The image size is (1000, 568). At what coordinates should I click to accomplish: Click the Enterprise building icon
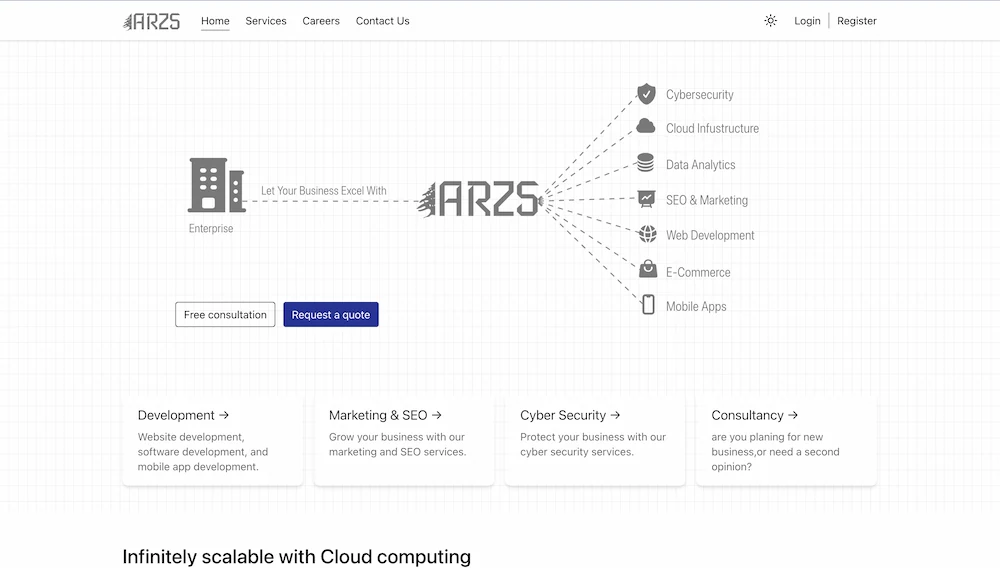(x=215, y=185)
